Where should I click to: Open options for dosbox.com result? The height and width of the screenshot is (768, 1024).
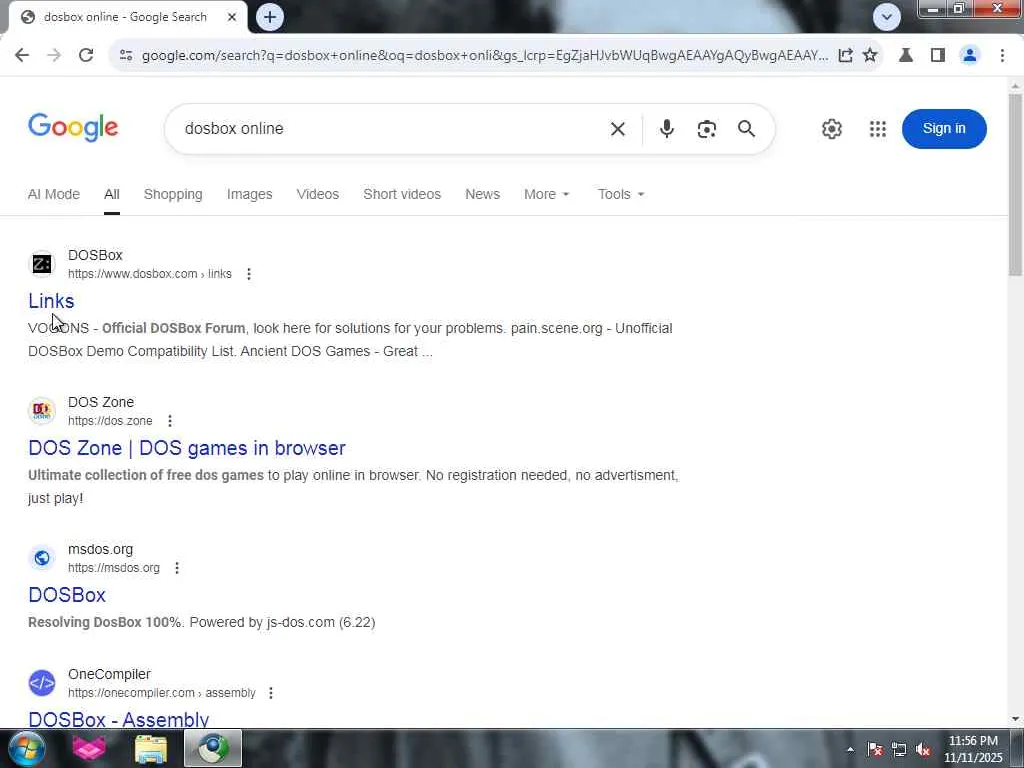249,274
